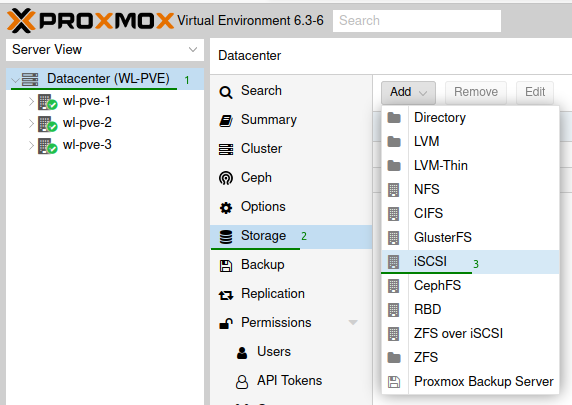Click the building icon next to CIFS
The image size is (572, 405).
coord(393,214)
